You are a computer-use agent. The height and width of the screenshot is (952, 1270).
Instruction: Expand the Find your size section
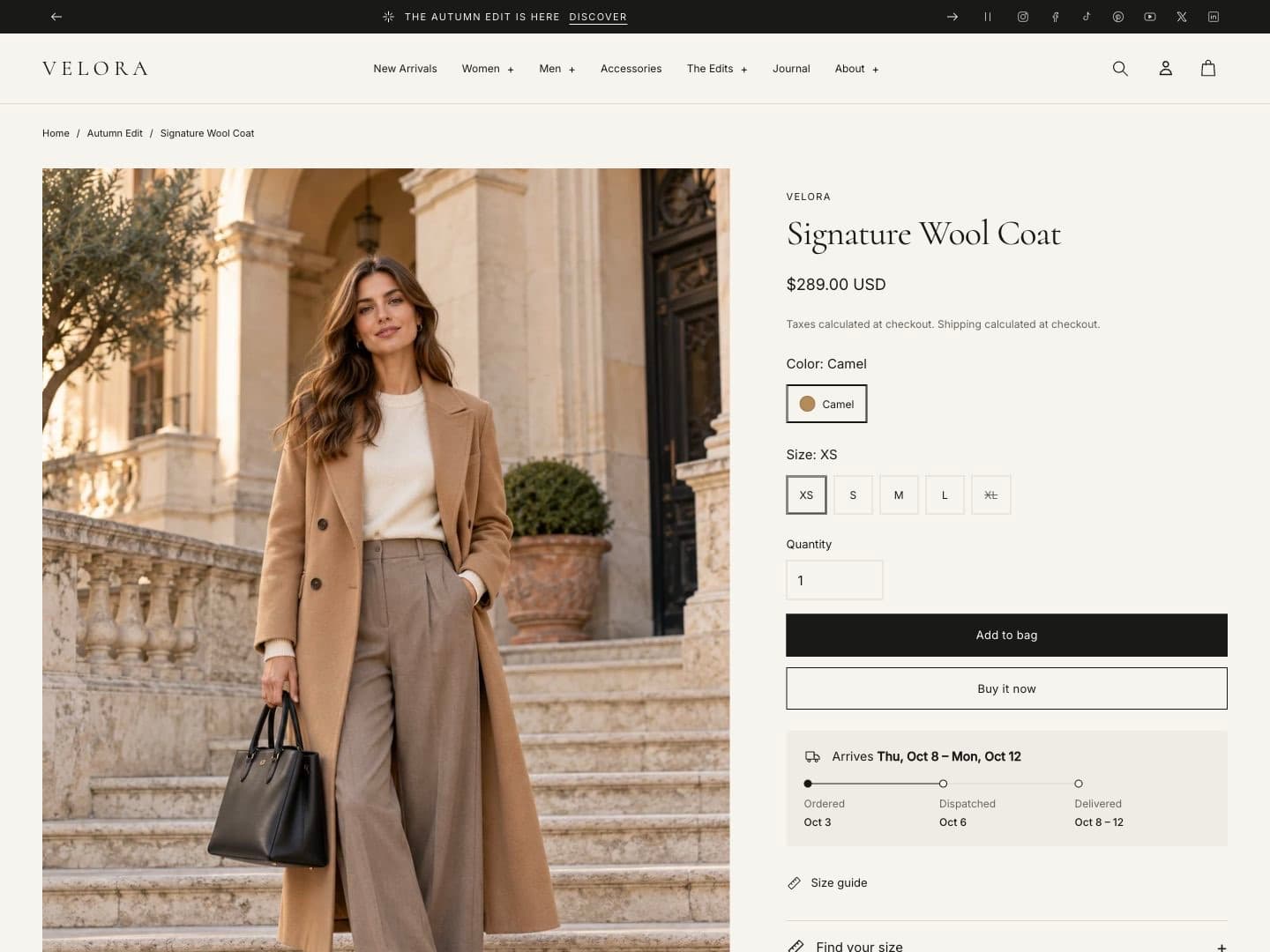point(1006,946)
